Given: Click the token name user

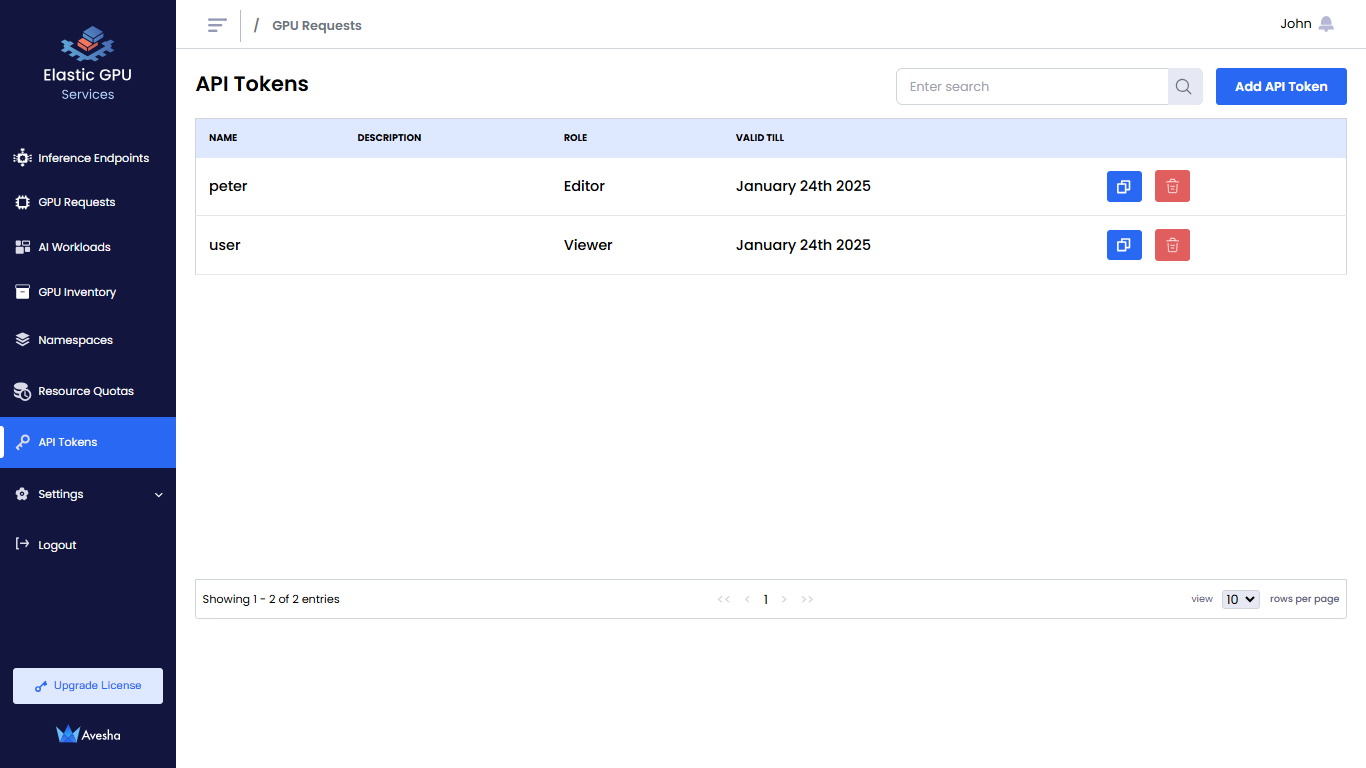Looking at the screenshot, I should click(x=225, y=245).
